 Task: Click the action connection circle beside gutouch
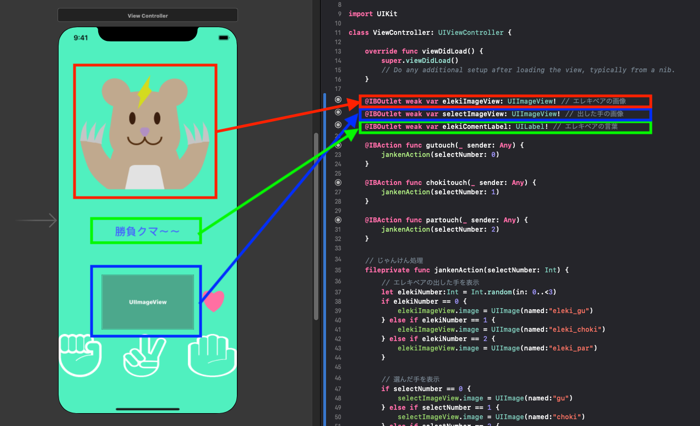pyautogui.click(x=338, y=145)
